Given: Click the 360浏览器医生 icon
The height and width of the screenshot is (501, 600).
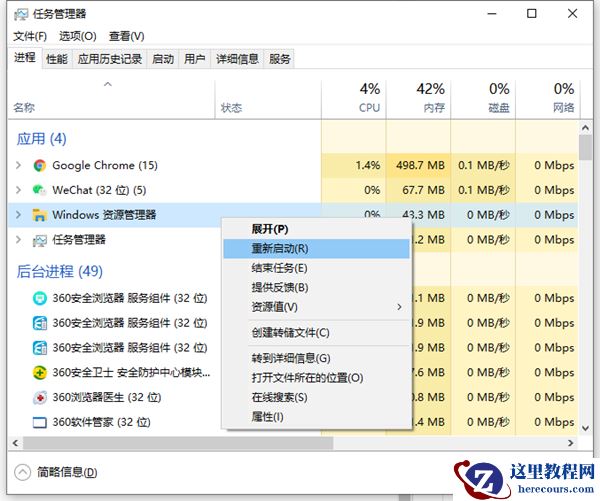Looking at the screenshot, I should coord(40,397).
